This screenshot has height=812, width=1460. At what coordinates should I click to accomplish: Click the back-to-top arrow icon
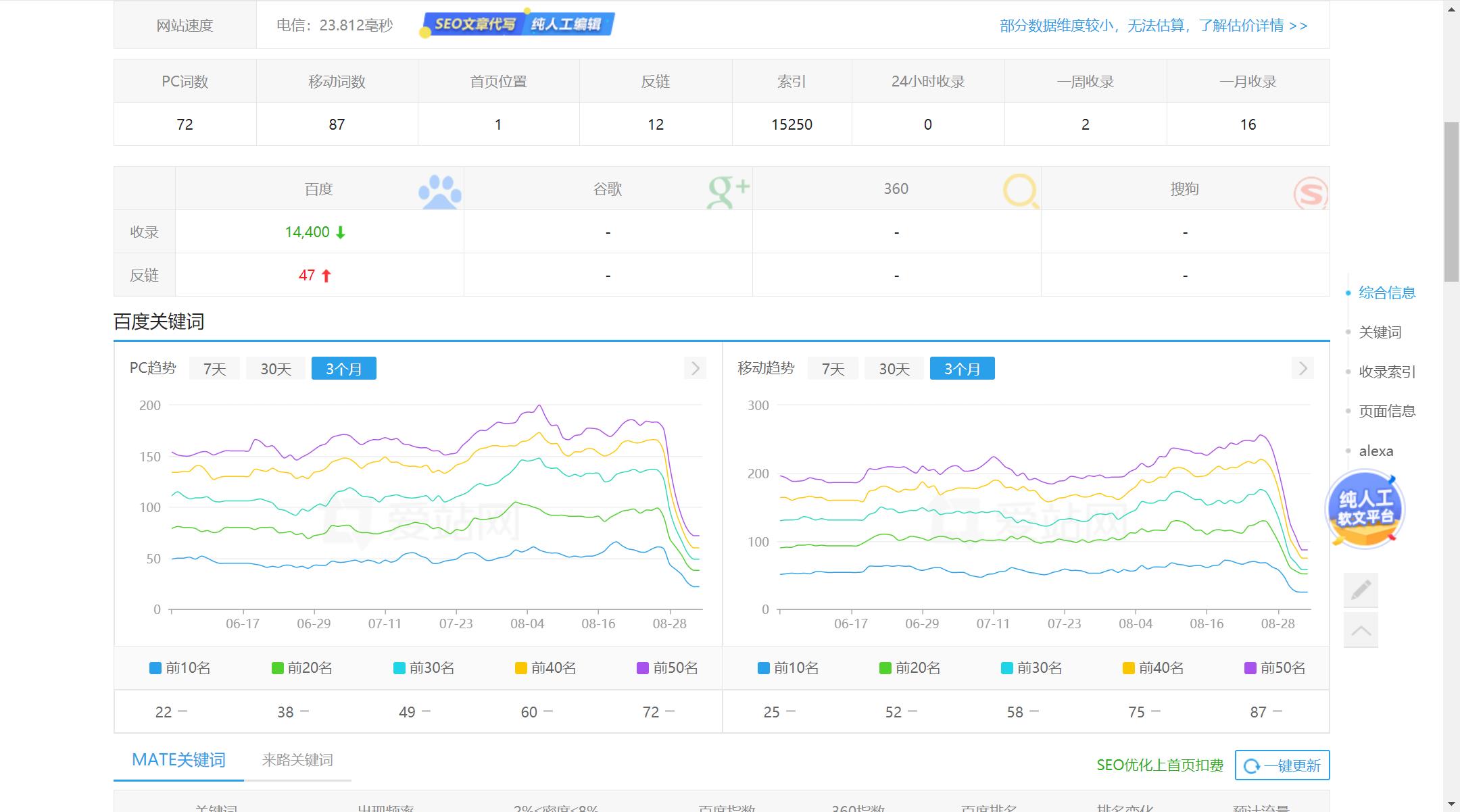[x=1361, y=630]
